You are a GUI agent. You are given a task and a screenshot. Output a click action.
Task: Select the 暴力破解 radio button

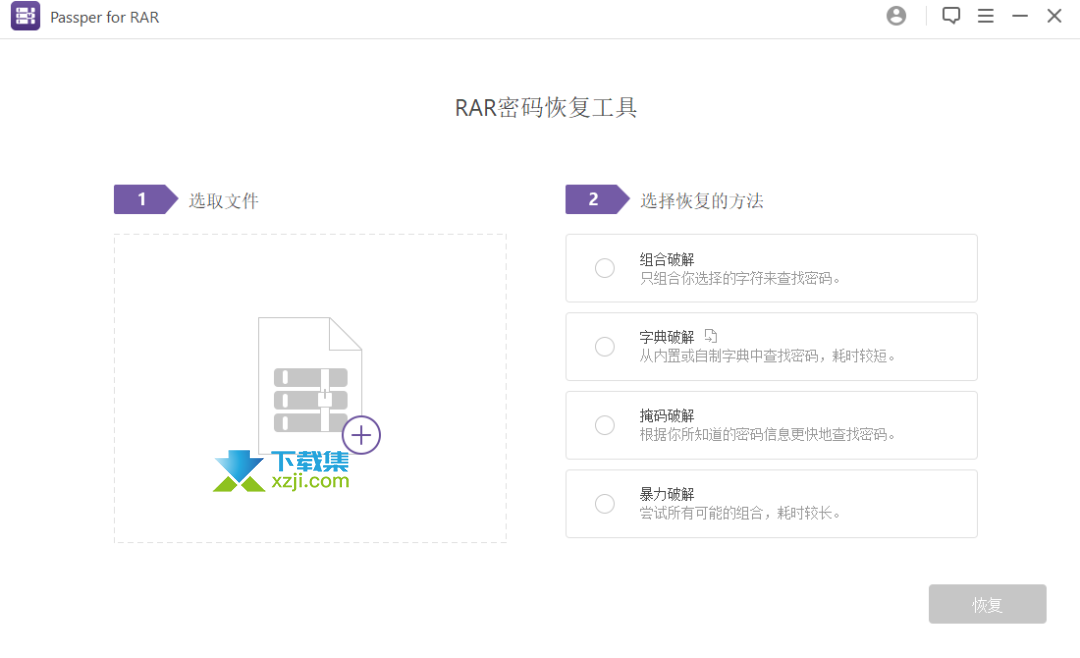[x=605, y=504]
